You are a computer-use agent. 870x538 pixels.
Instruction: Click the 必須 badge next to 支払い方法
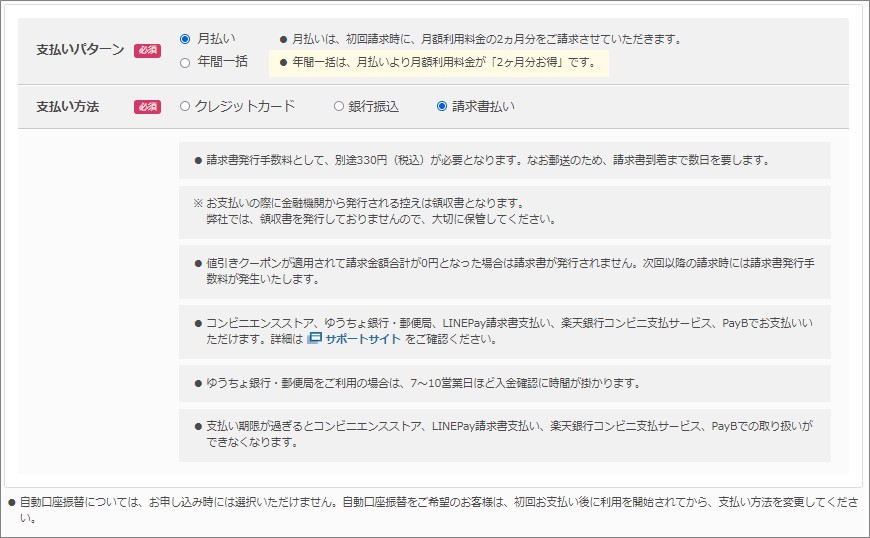pyautogui.click(x=147, y=107)
